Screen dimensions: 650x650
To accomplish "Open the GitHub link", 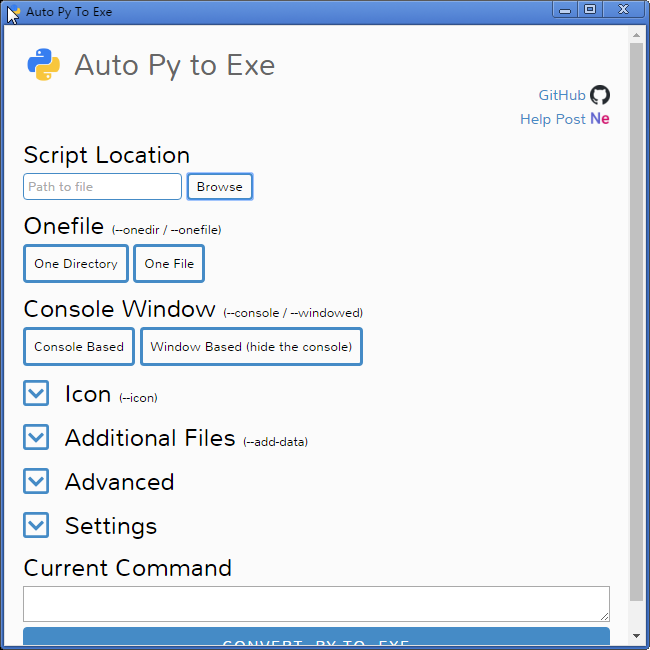I will click(562, 95).
